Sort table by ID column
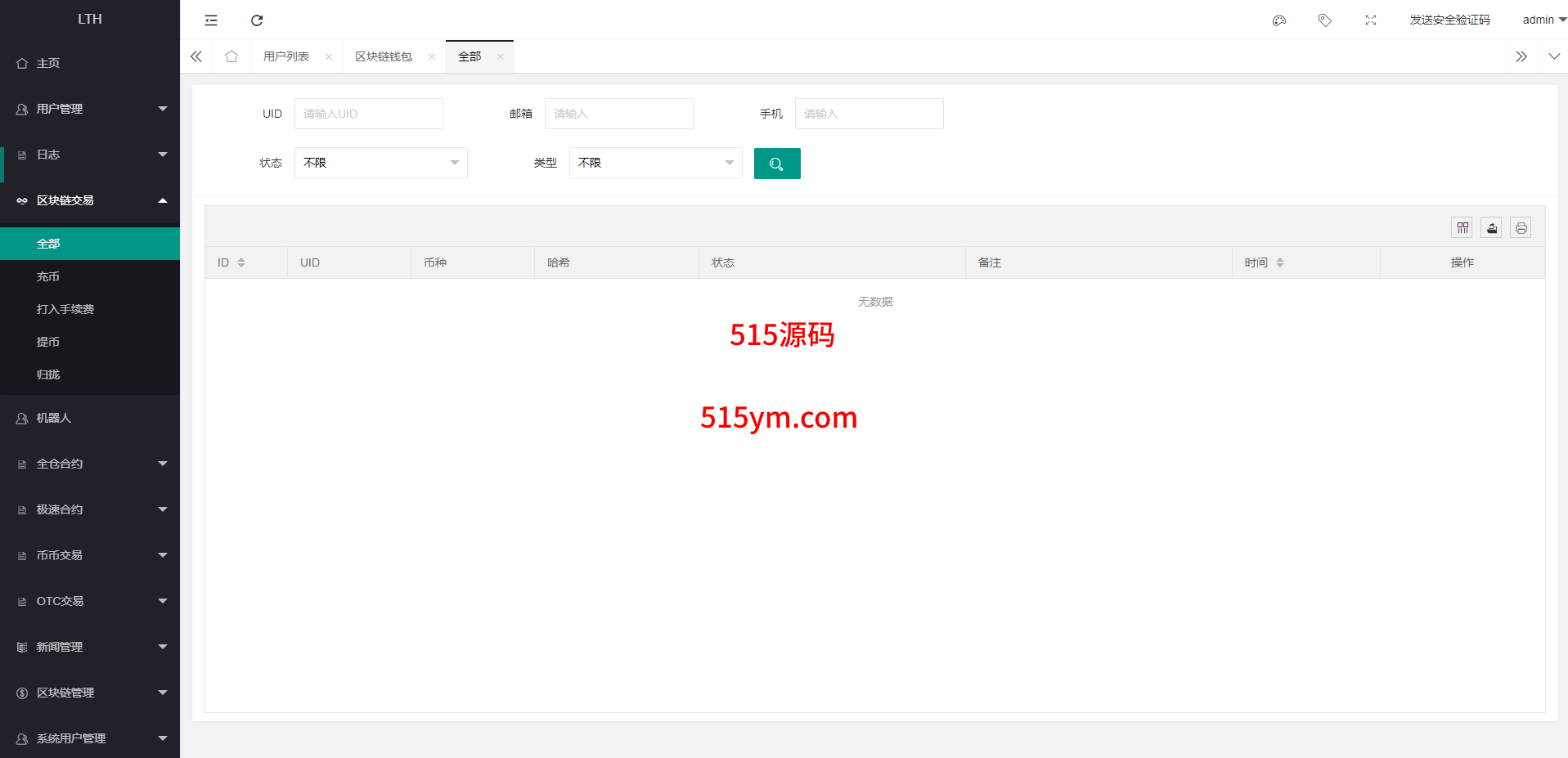 (241, 262)
